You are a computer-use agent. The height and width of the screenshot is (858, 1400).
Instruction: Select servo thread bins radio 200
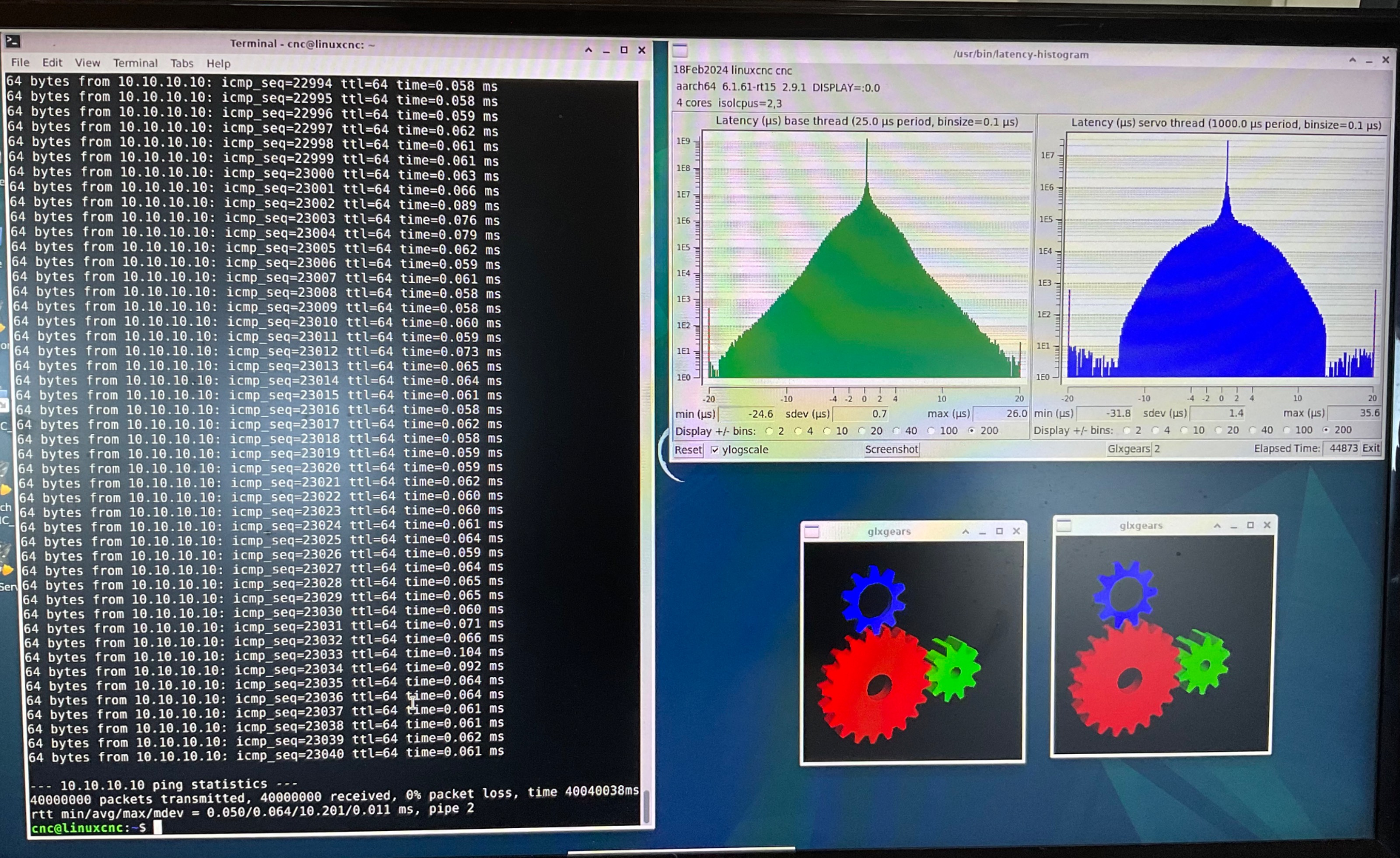(x=1326, y=430)
